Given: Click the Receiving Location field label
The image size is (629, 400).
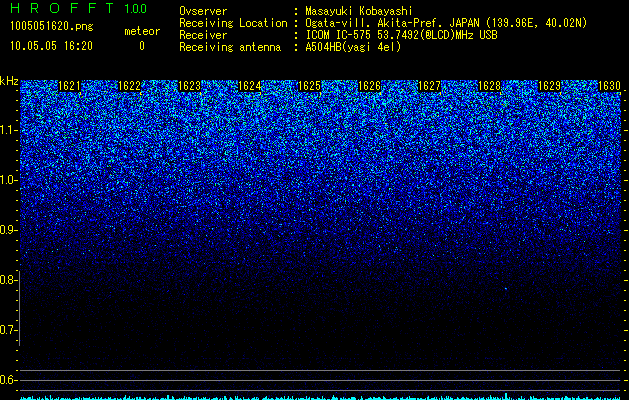Looking at the screenshot, I should pyautogui.click(x=233, y=23).
